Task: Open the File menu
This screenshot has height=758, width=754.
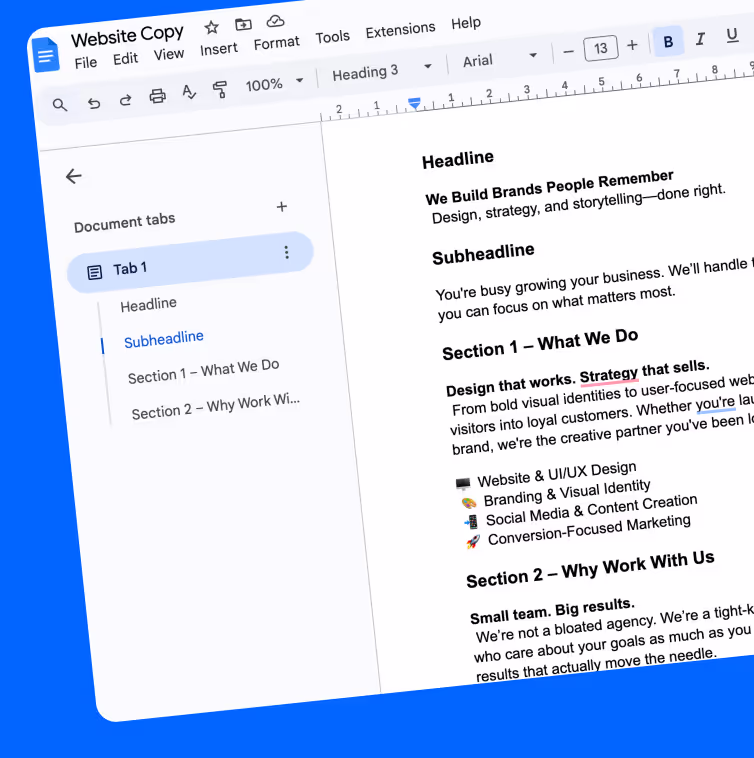Action: click(x=86, y=63)
